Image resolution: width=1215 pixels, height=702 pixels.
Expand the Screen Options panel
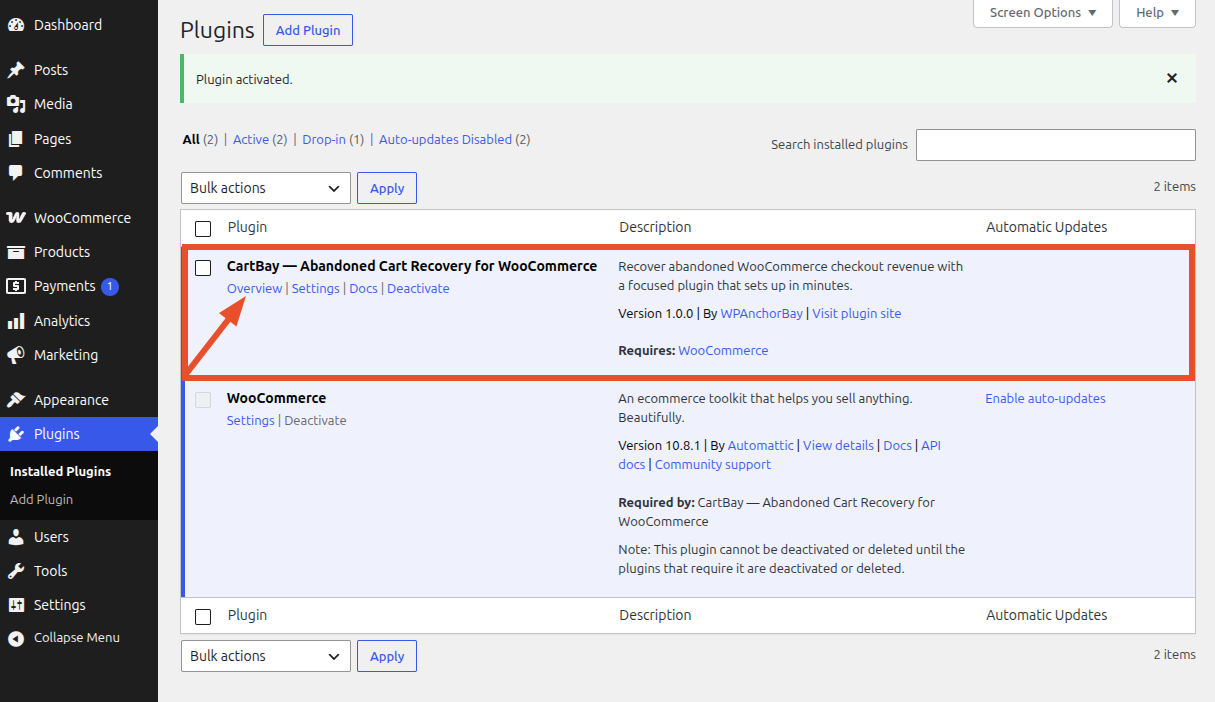click(x=1043, y=13)
